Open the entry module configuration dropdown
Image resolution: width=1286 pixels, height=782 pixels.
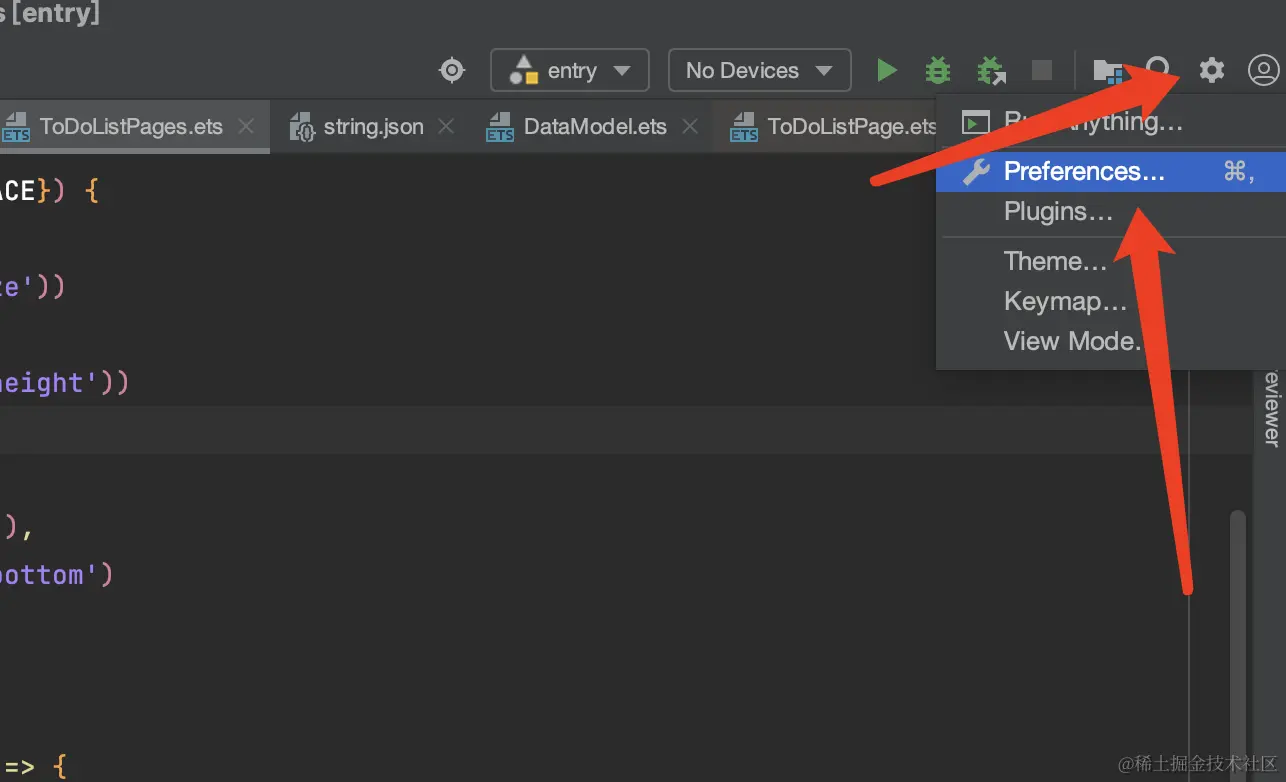[x=570, y=70]
